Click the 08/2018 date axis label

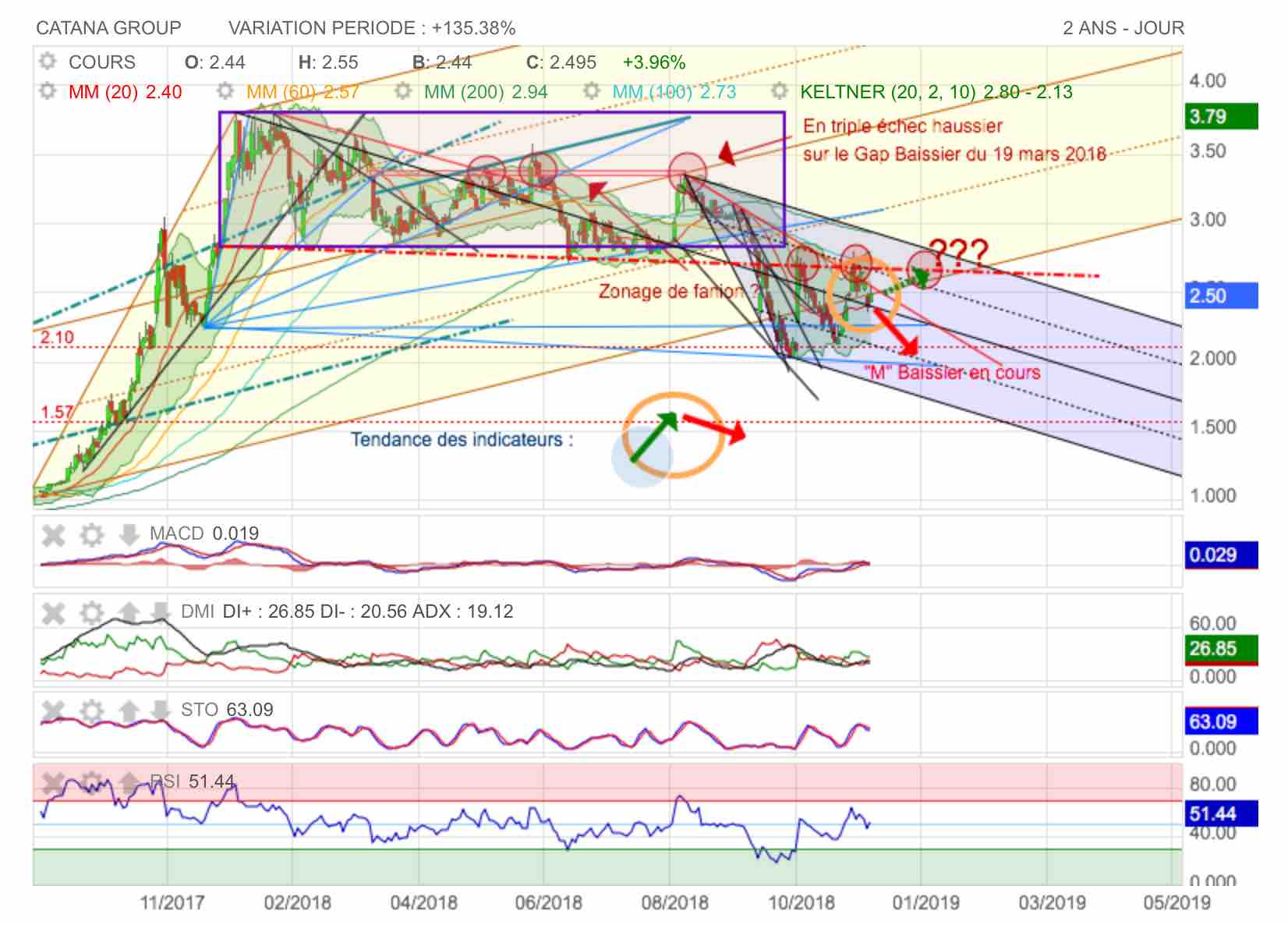coord(675,903)
